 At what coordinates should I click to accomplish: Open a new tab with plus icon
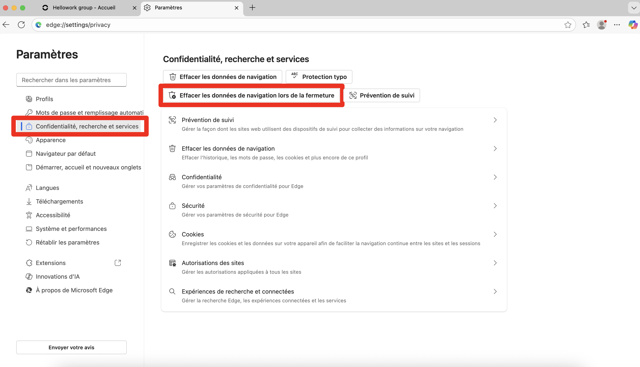[x=252, y=7]
